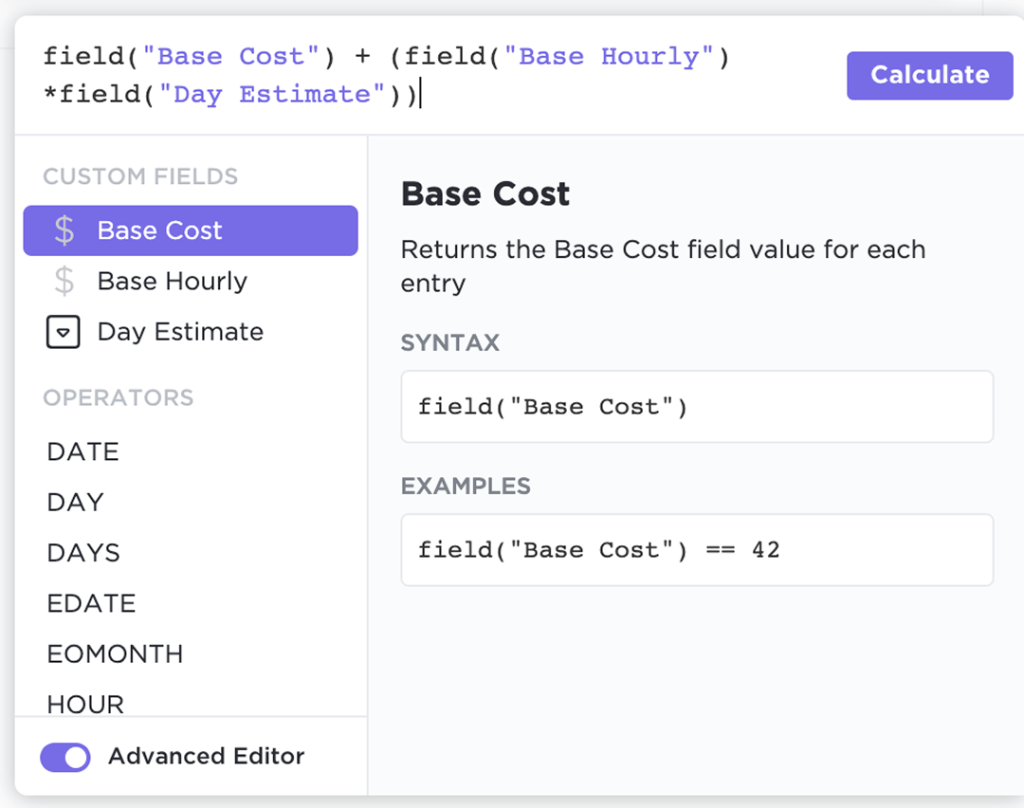Image resolution: width=1024 pixels, height=808 pixels.
Task: Click the dropdown icon beside Day Estimate
Action: coord(63,333)
